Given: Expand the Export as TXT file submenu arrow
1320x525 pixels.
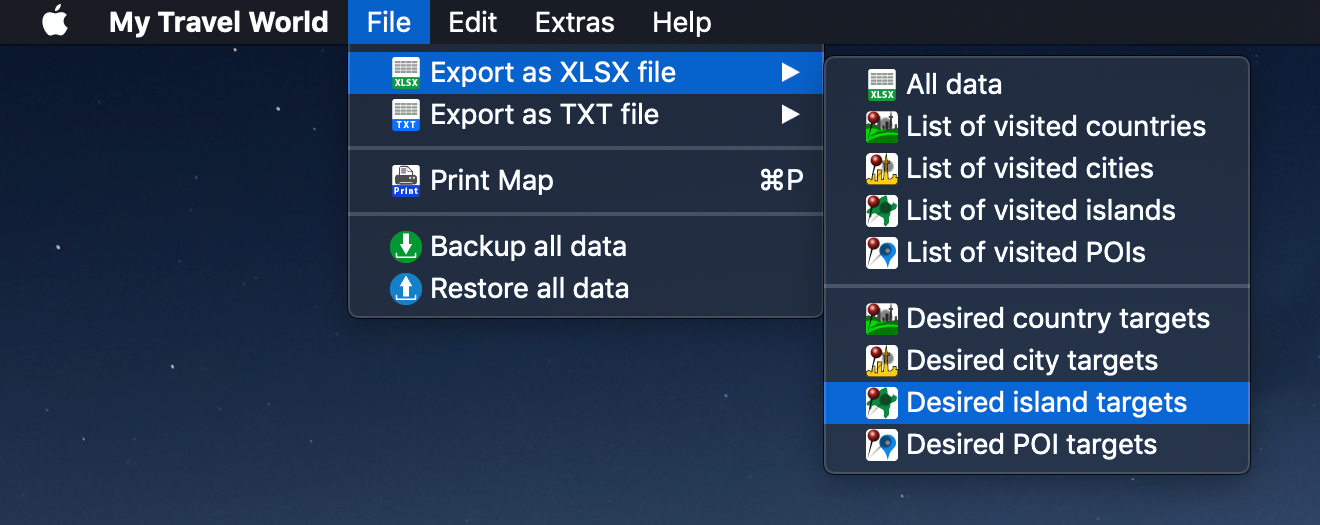Looking at the screenshot, I should coord(790,115).
